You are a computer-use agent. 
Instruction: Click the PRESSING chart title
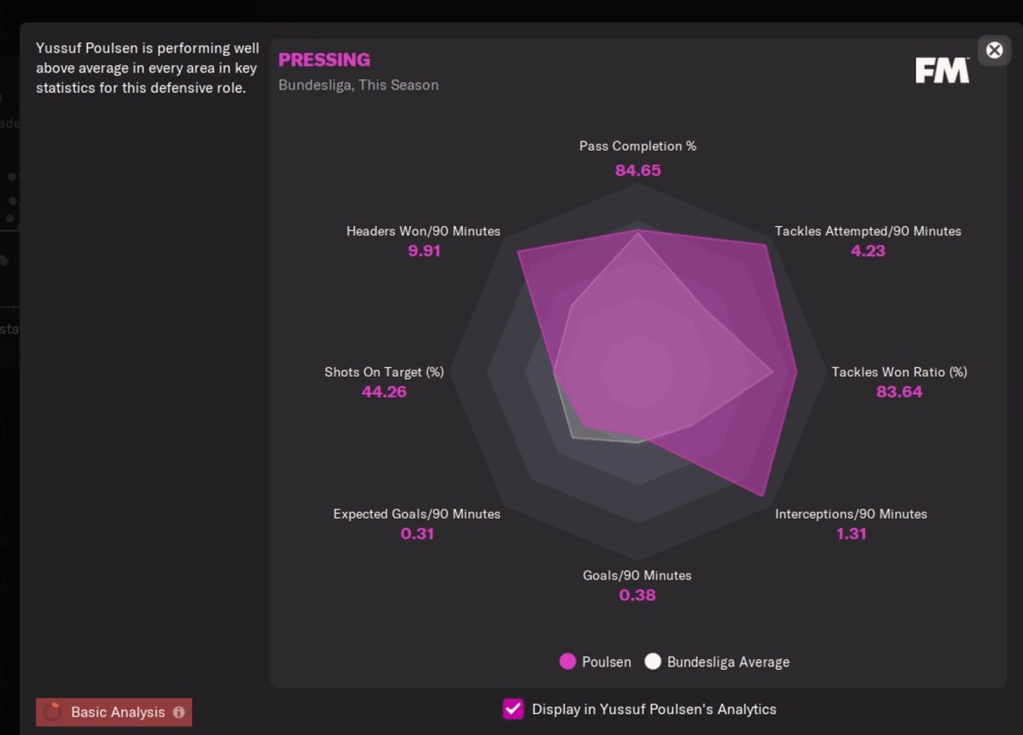(x=324, y=60)
